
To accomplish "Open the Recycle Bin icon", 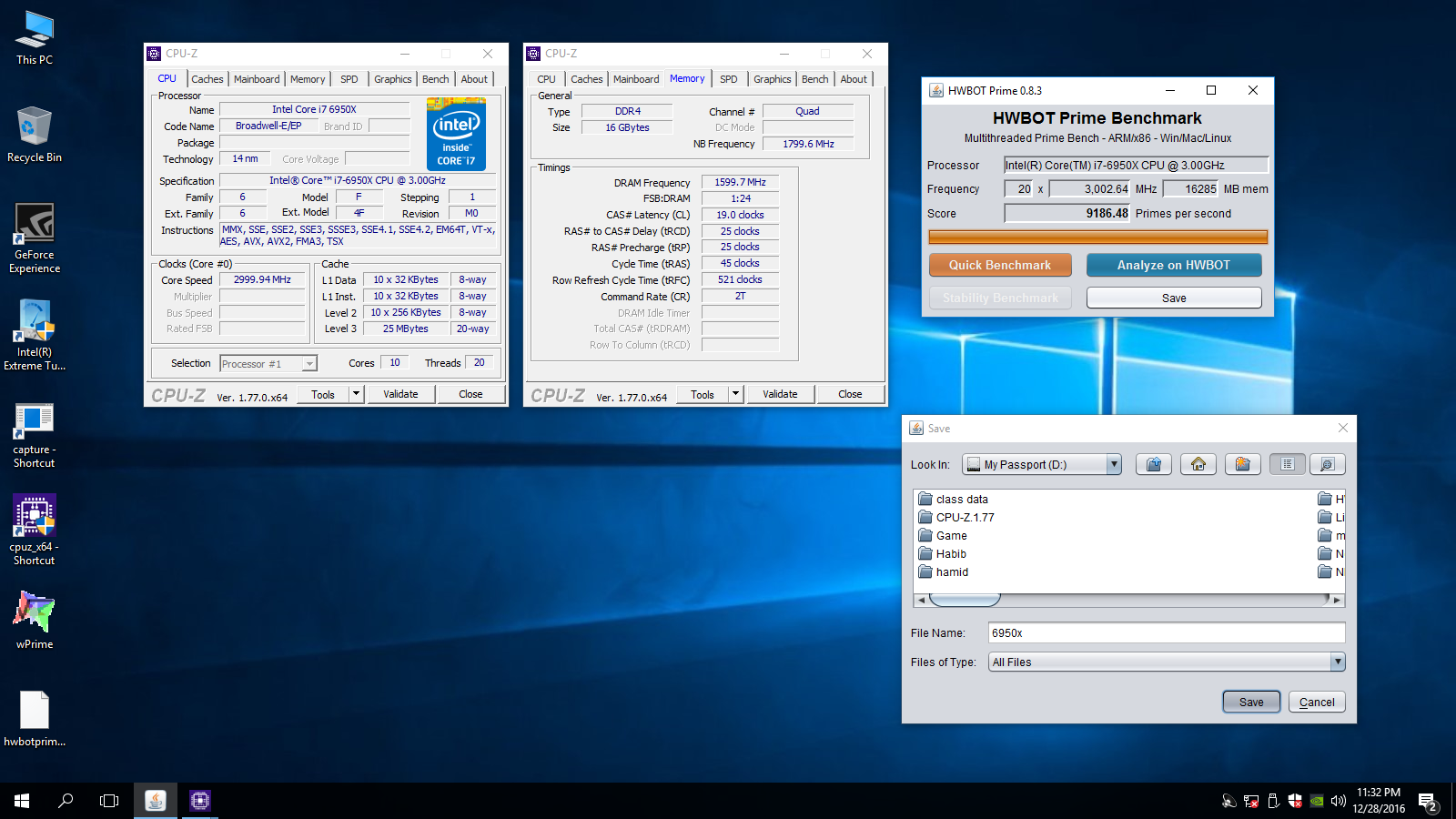I will [35, 134].
